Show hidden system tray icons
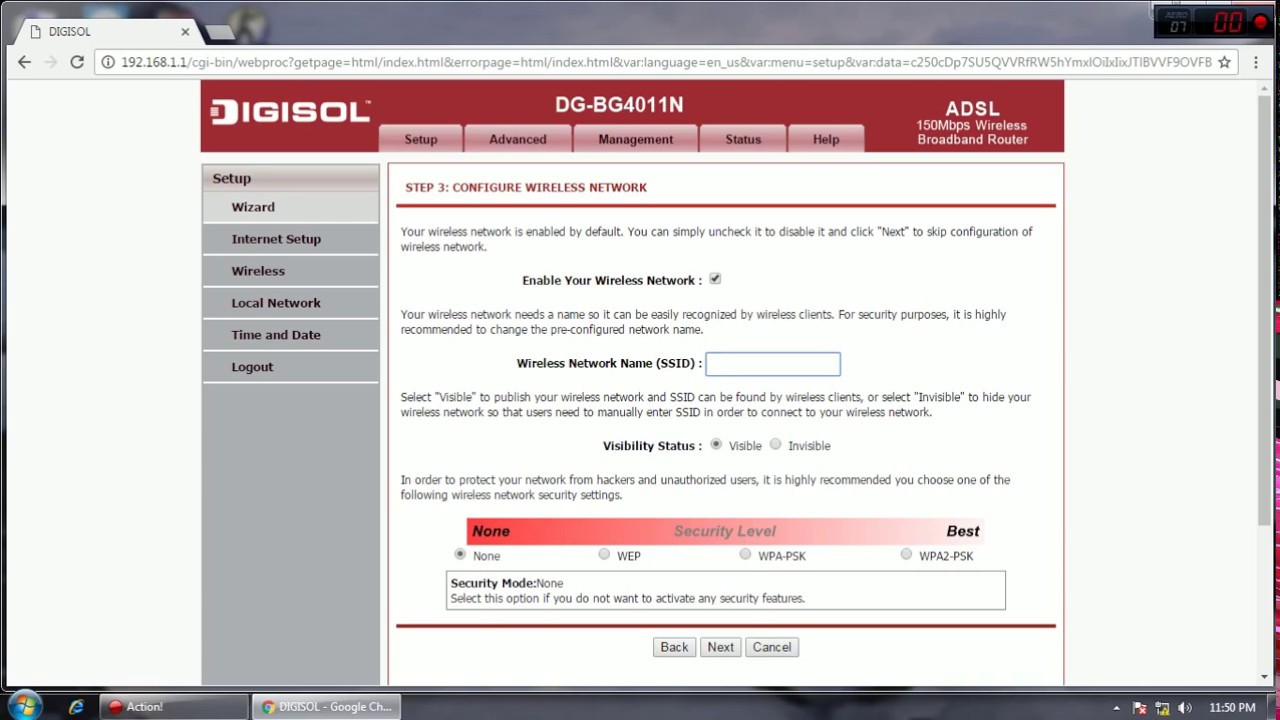 click(1116, 708)
